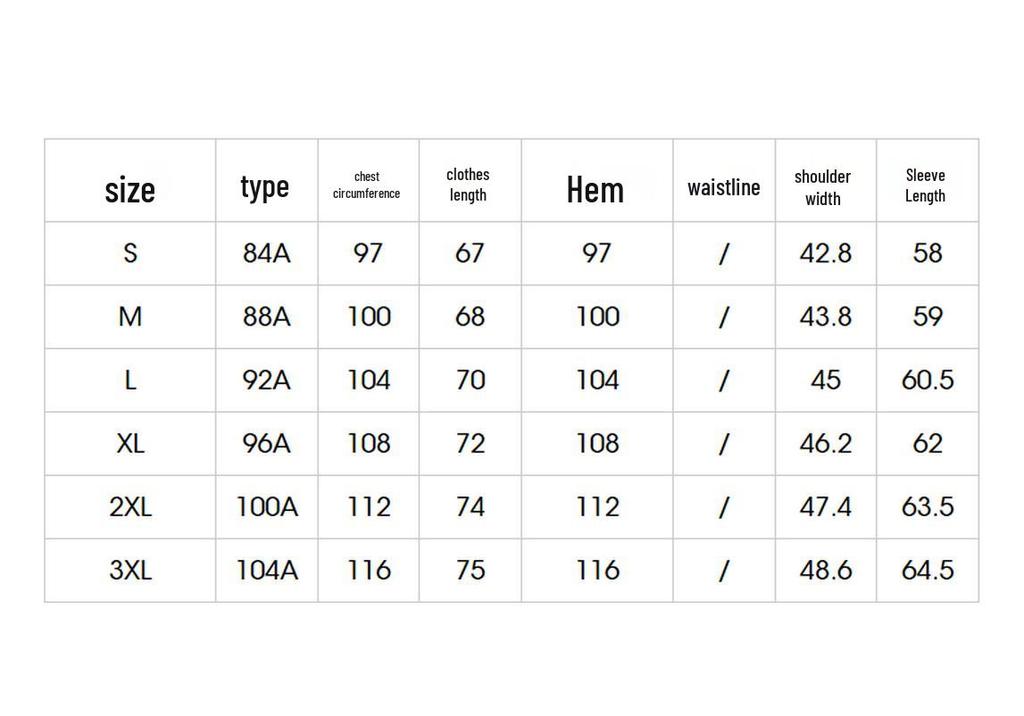Click the 'size' column header
Viewport: 1024px width, 716px height.
click(x=130, y=191)
